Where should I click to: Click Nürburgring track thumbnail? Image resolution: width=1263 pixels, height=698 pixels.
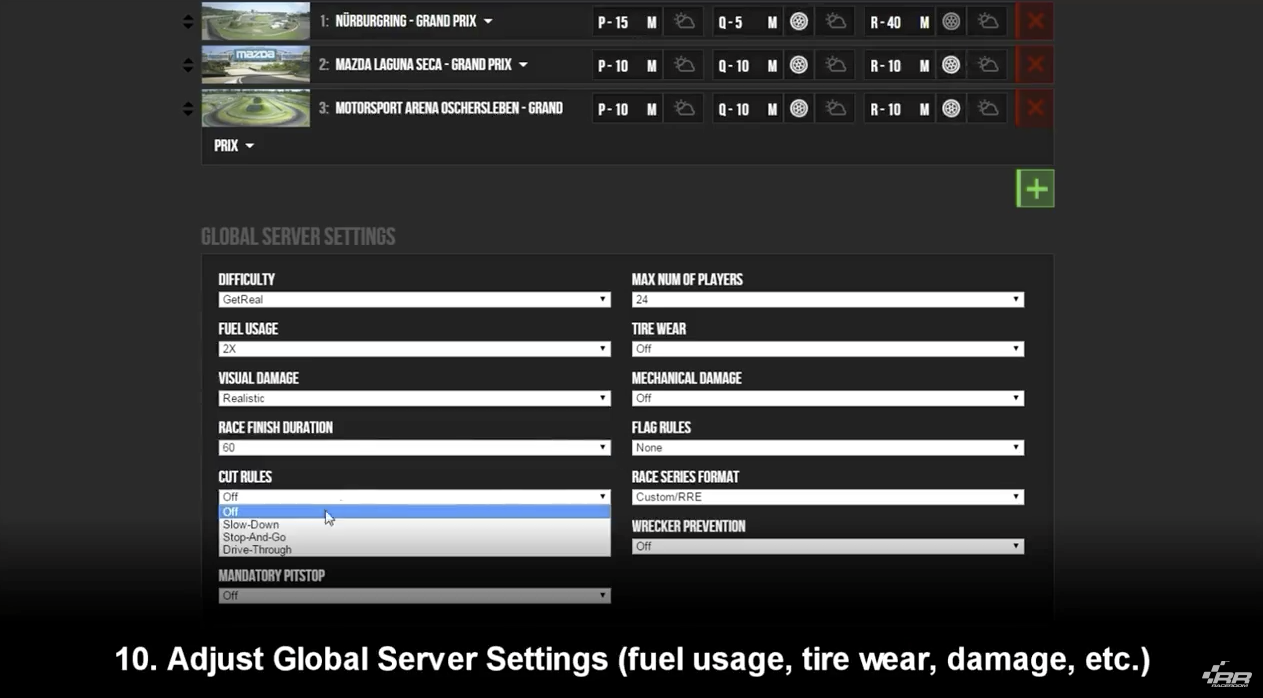[256, 21]
